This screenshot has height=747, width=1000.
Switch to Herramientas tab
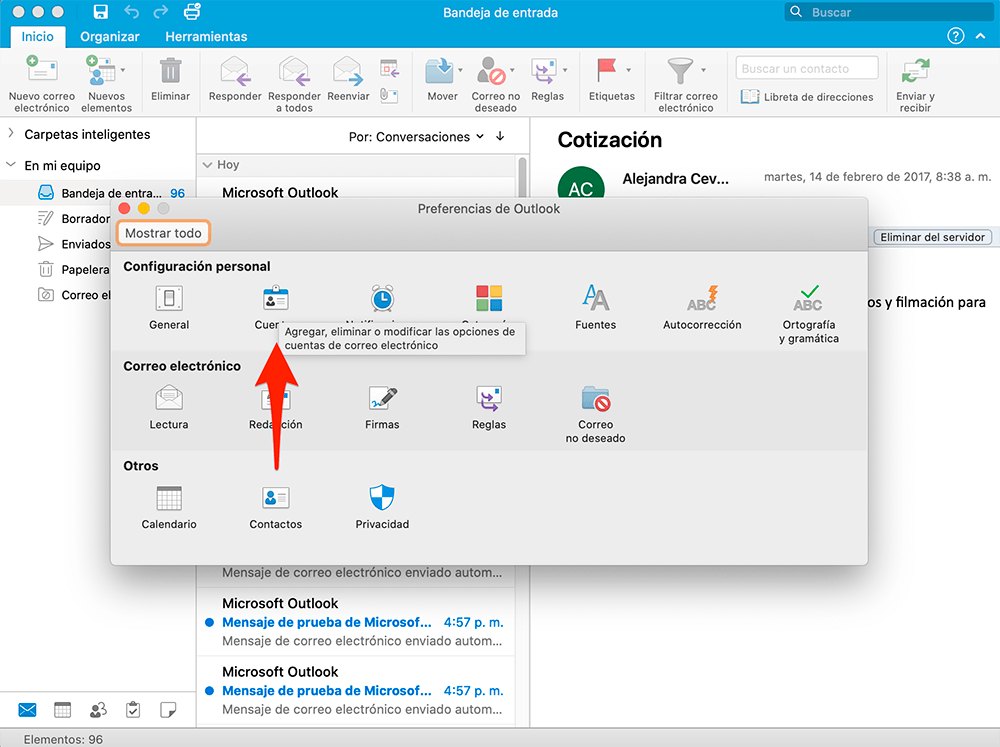click(206, 36)
